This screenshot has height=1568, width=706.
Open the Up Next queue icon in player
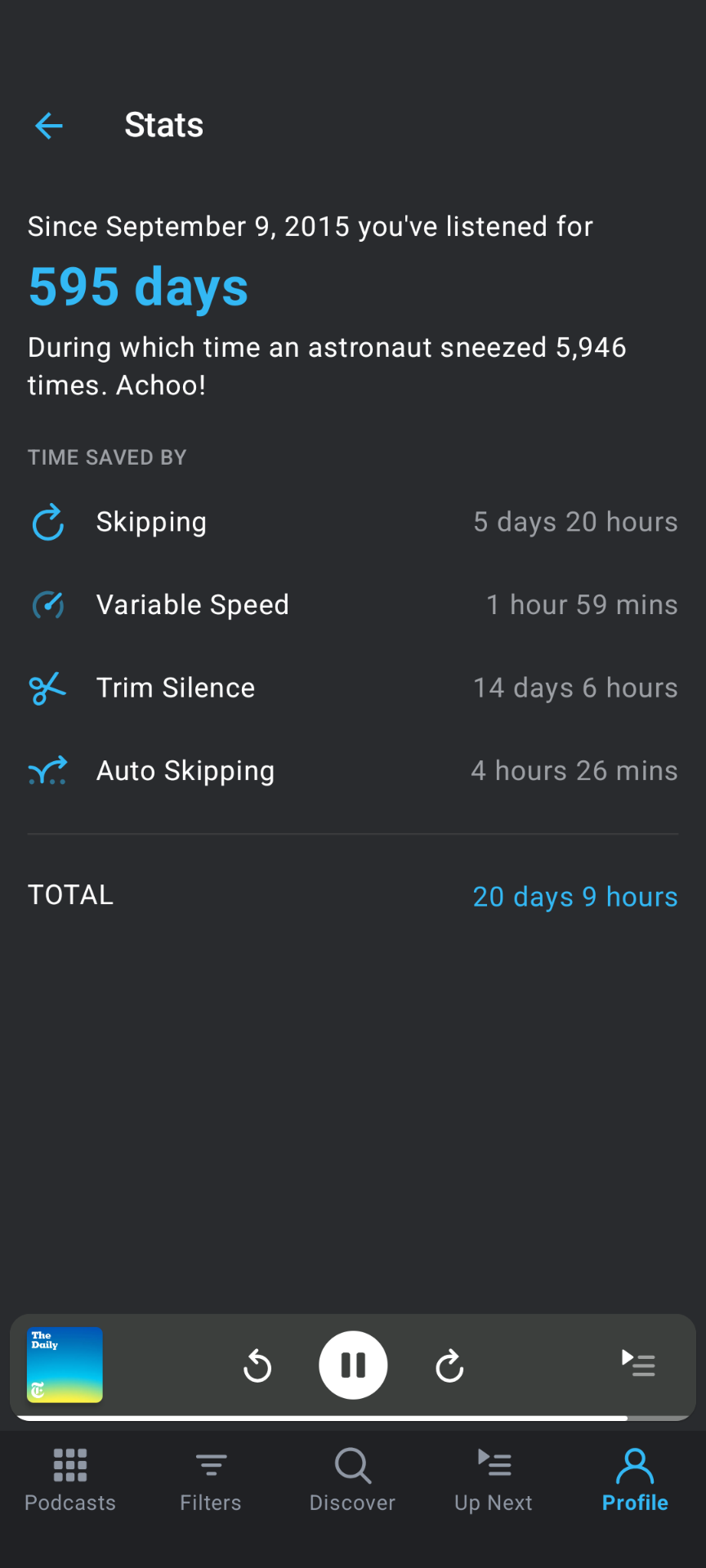(638, 1363)
